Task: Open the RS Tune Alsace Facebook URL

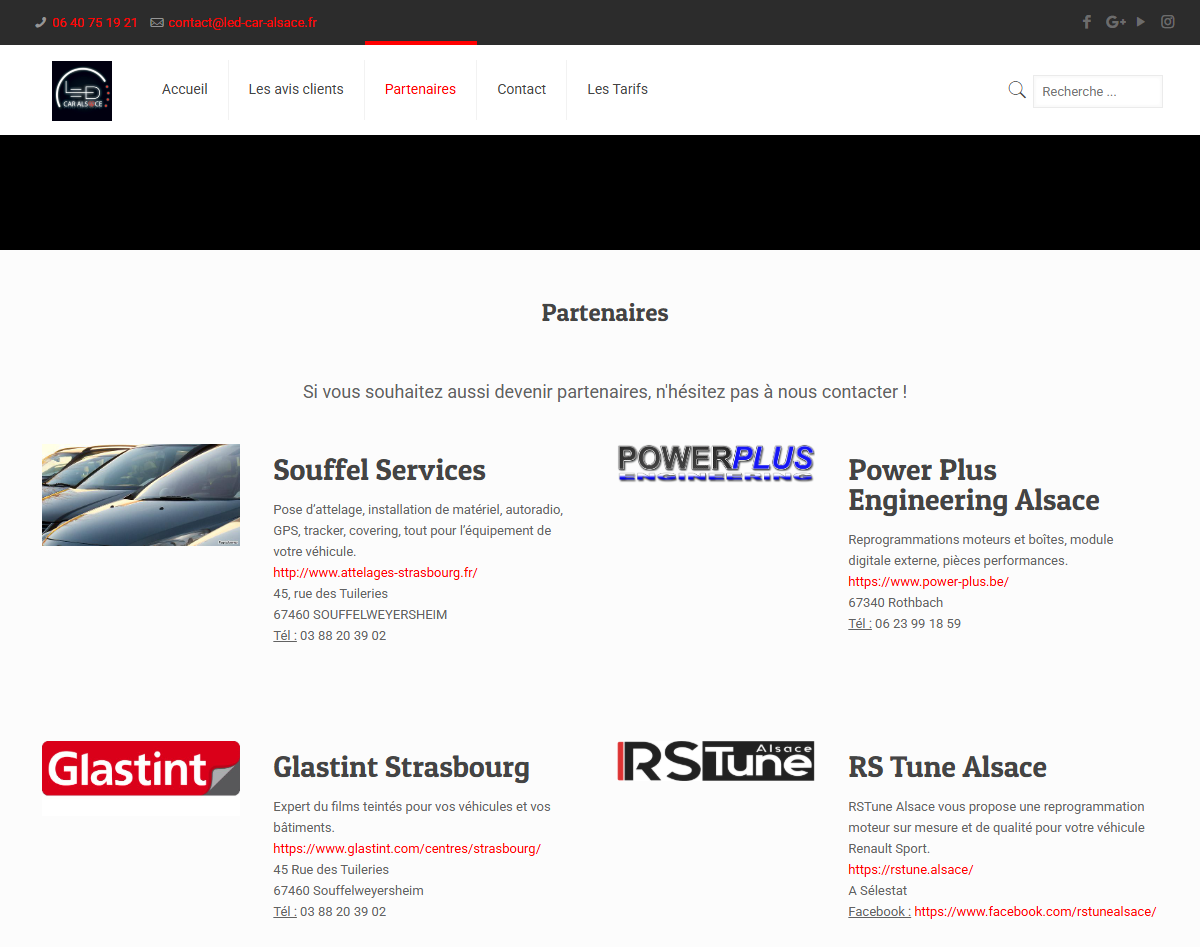Action: [x=1035, y=912]
